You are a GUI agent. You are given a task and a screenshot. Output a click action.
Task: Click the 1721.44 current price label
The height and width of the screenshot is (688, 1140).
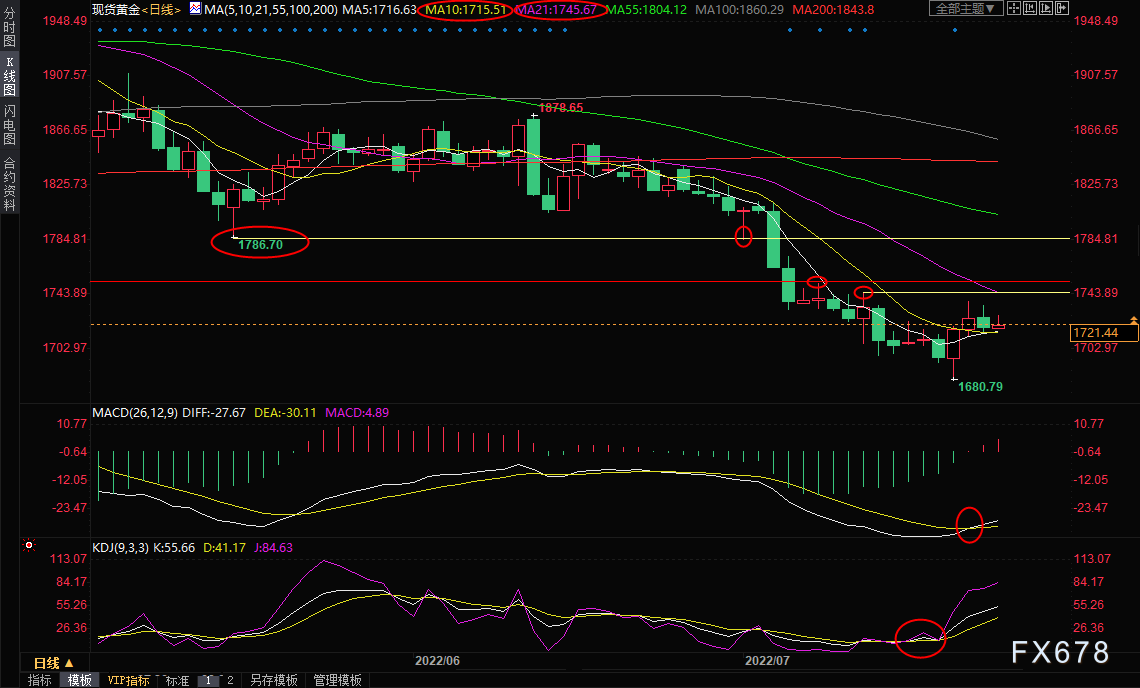point(1103,332)
